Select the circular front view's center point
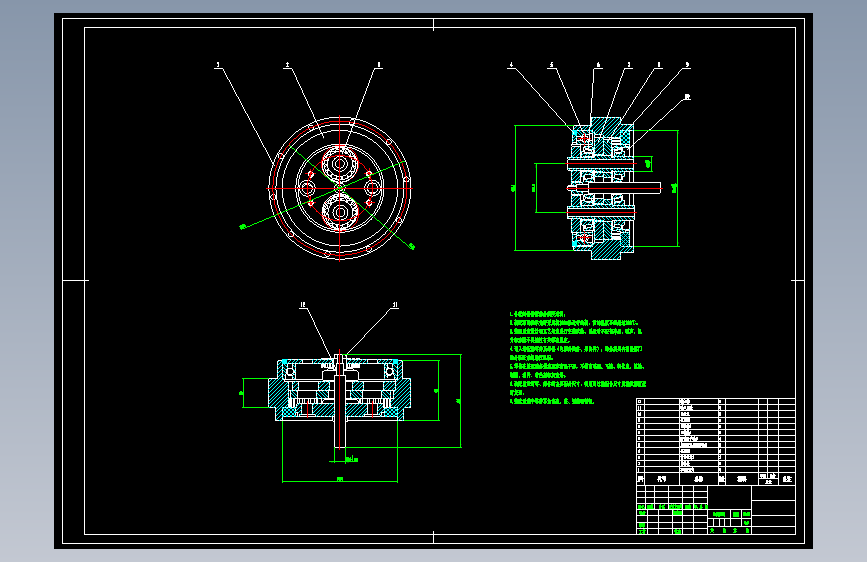The width and height of the screenshot is (867, 562). 340,188
